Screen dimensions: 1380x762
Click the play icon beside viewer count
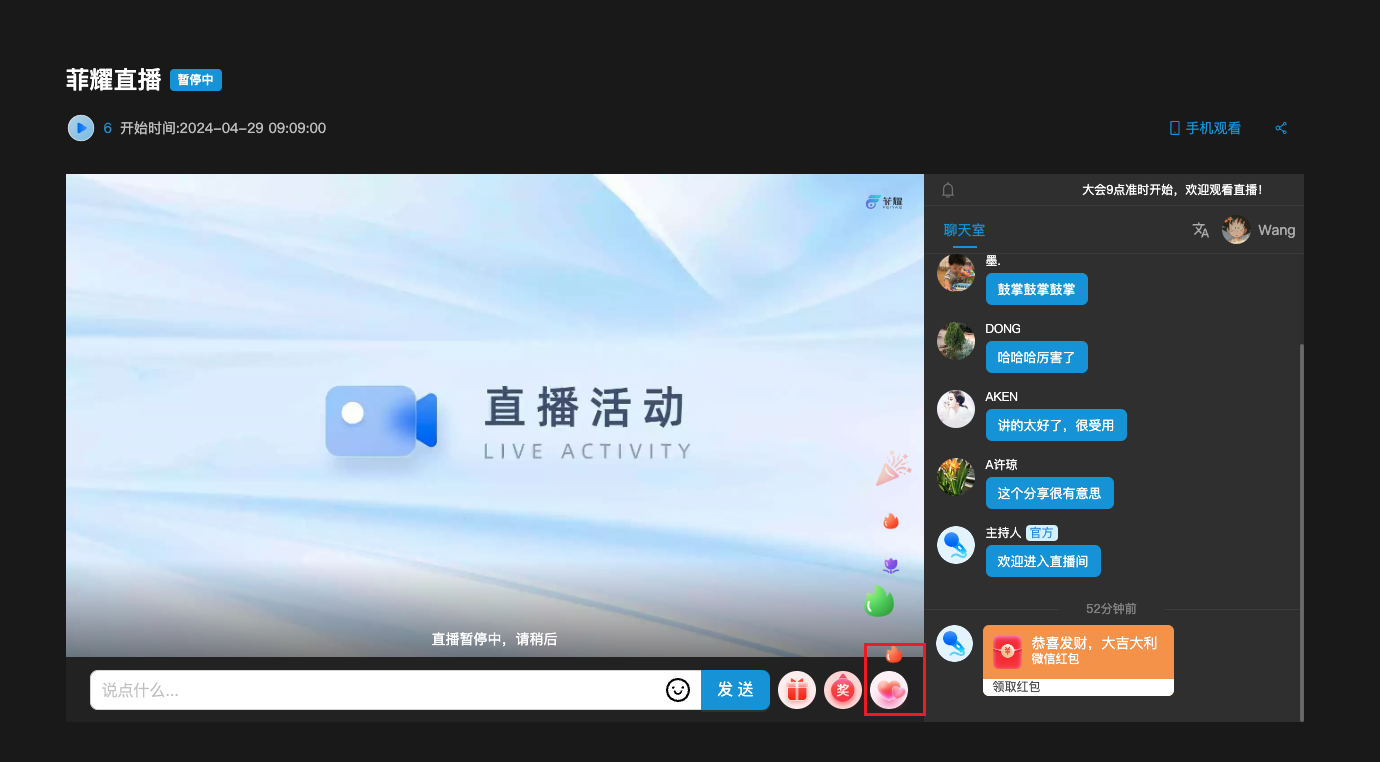[81, 128]
